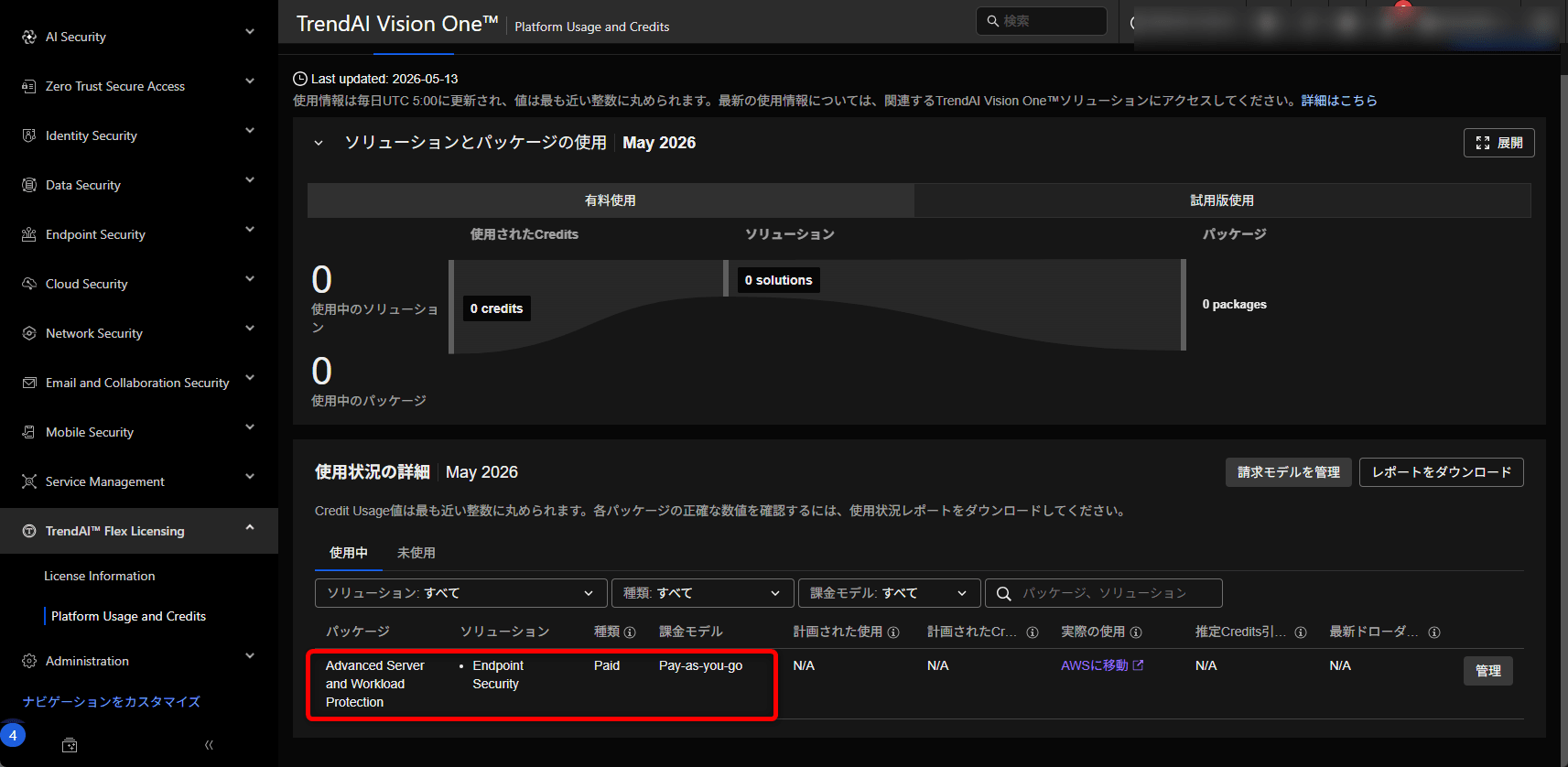Expand the Network Security menu chevron

(x=250, y=329)
